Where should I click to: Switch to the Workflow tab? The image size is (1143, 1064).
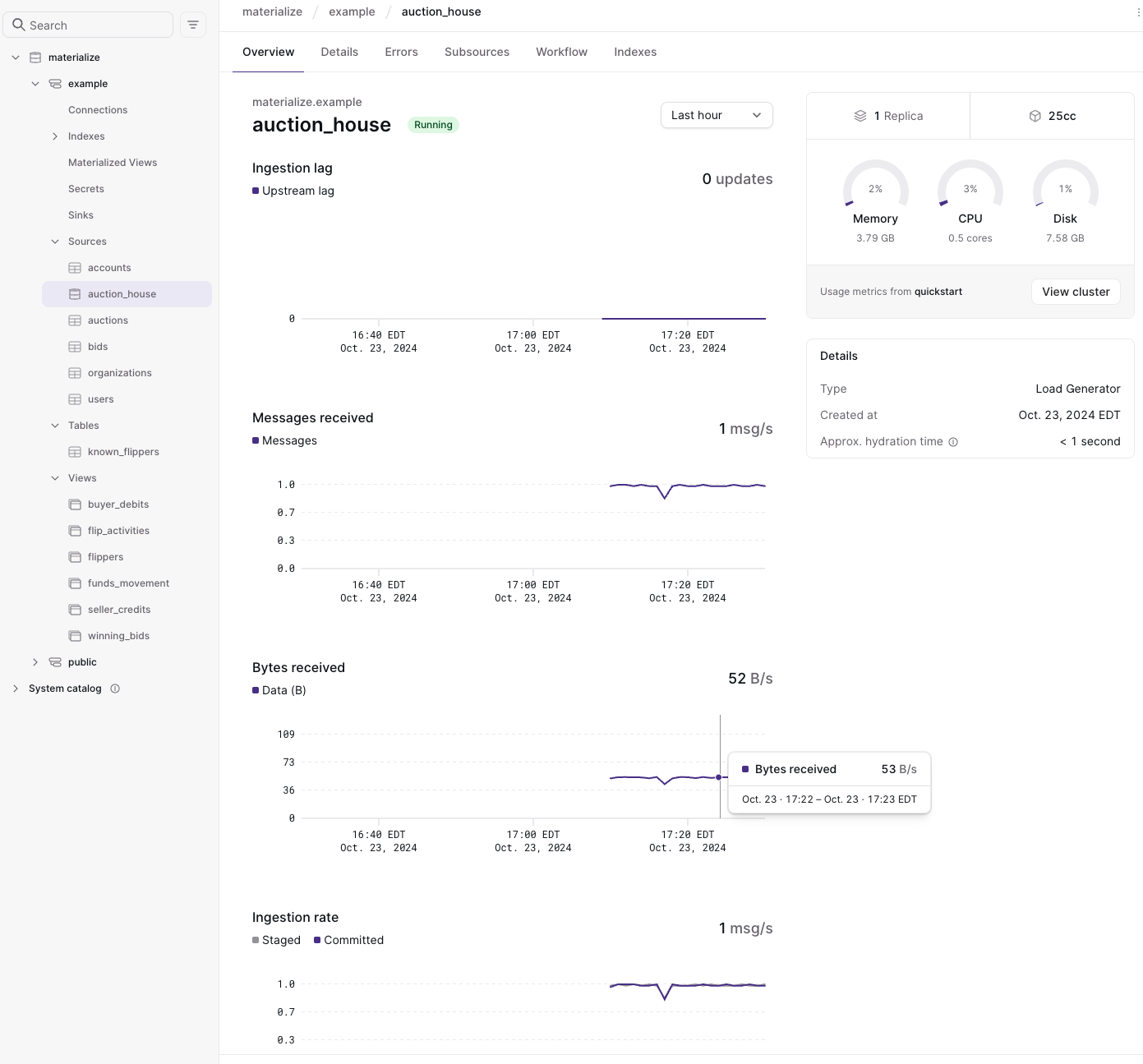[x=561, y=51]
